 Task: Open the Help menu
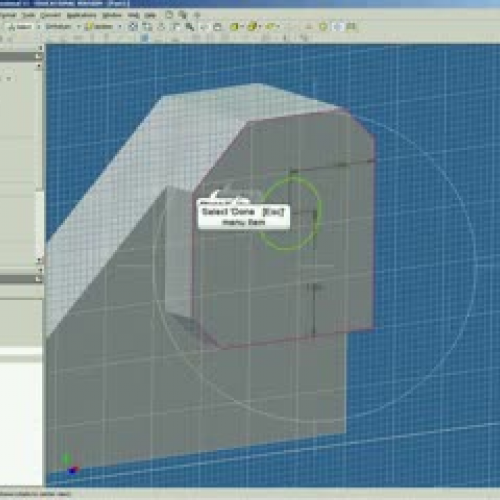coord(150,15)
